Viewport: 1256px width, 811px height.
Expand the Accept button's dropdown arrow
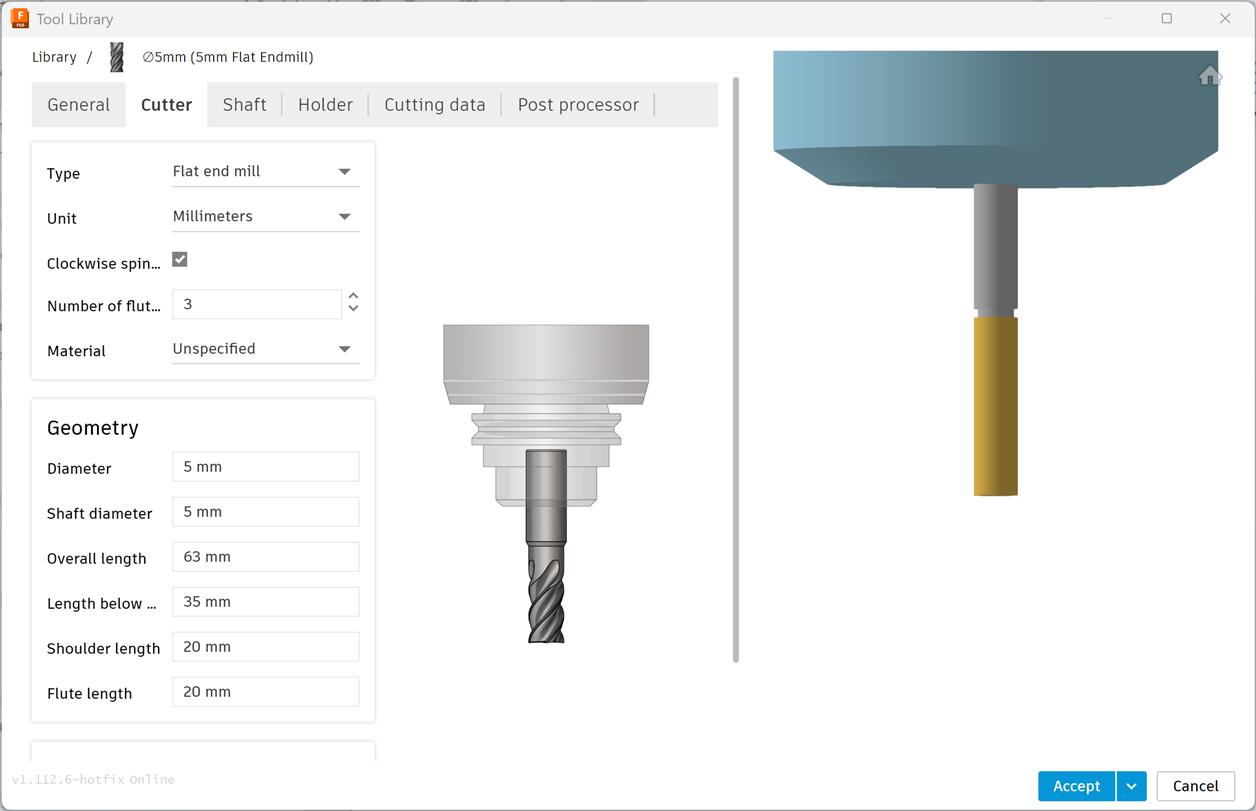point(1131,786)
